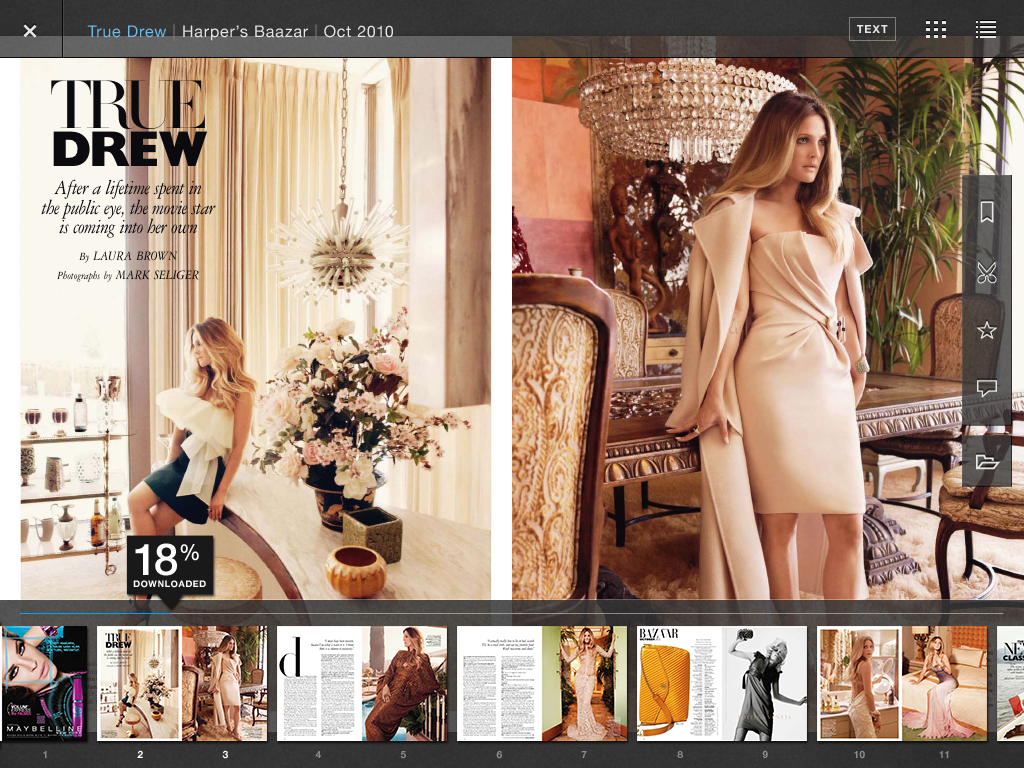
Task: Tap page number 1 under the thumbnails
Action: click(x=45, y=754)
